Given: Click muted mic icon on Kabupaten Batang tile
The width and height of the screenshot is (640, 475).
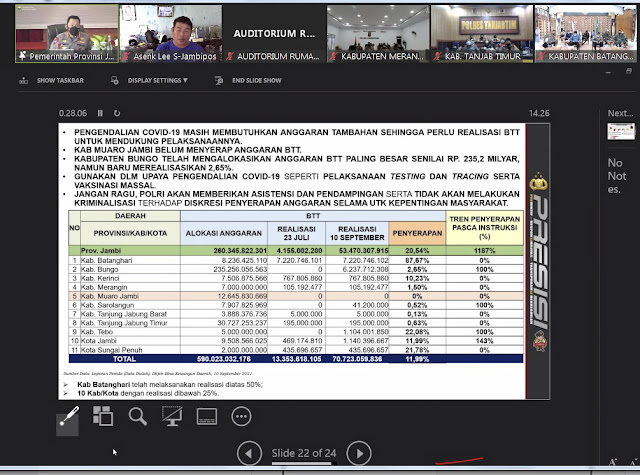Looking at the screenshot, I should pos(541,56).
